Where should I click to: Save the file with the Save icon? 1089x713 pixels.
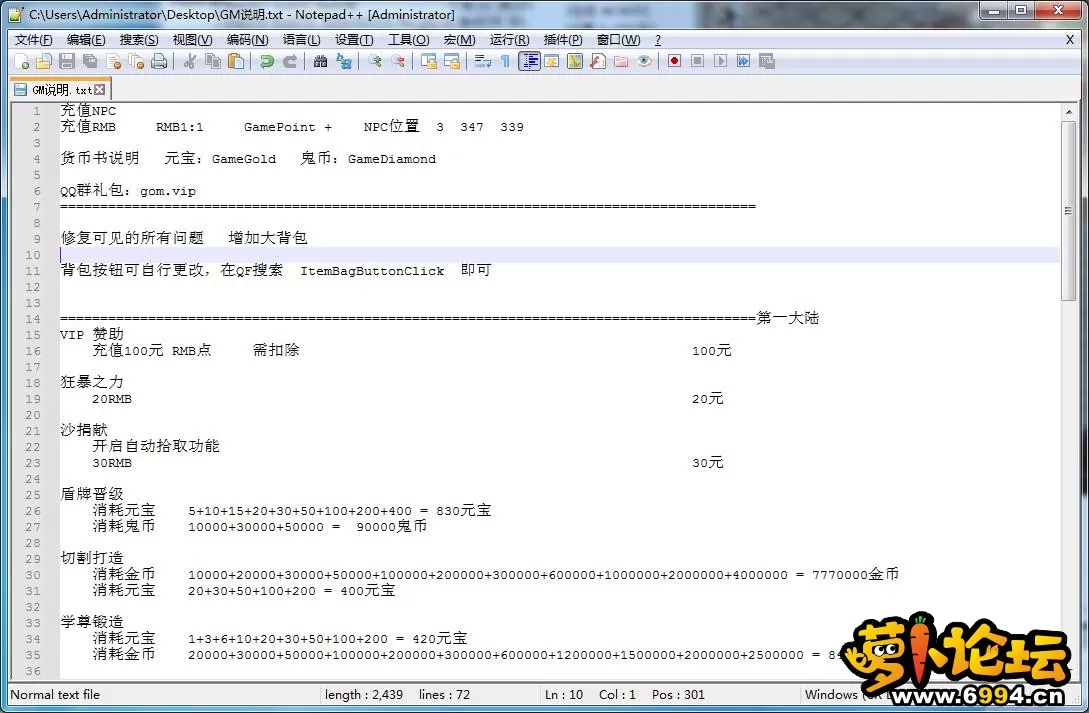point(67,62)
